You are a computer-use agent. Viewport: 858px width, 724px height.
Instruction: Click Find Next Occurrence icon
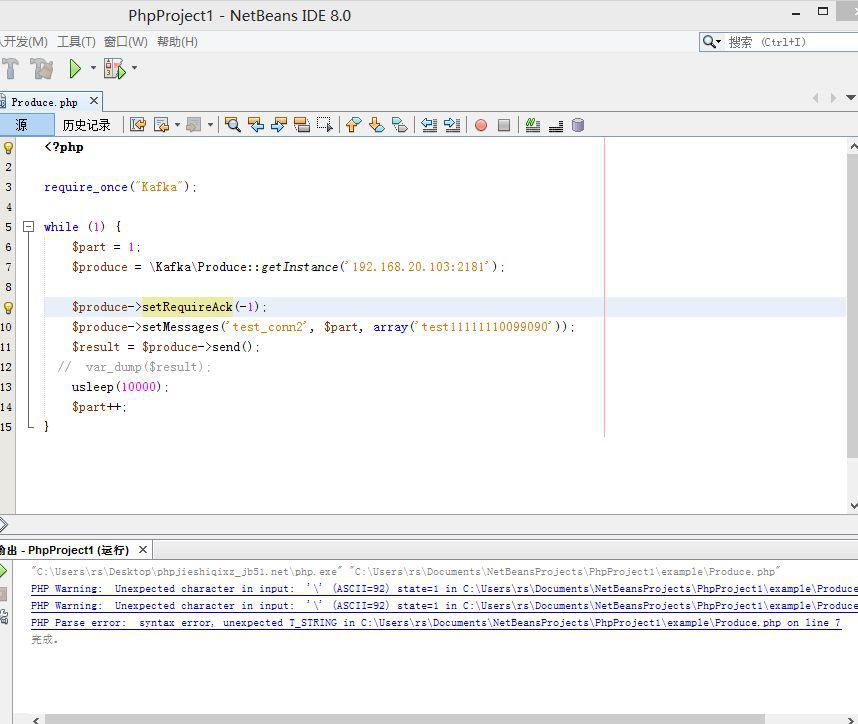279,125
